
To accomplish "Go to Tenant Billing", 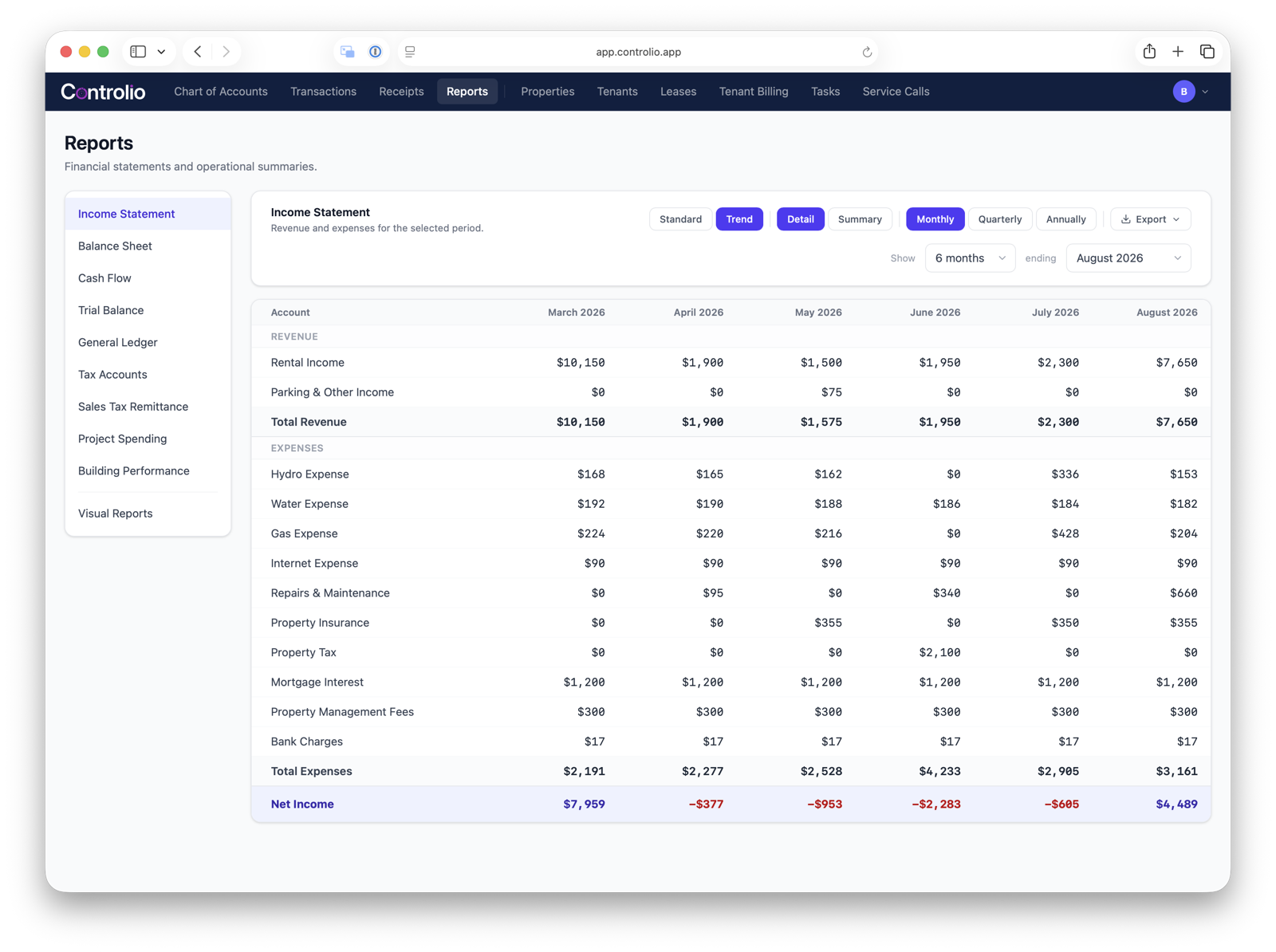I will pyautogui.click(x=754, y=92).
